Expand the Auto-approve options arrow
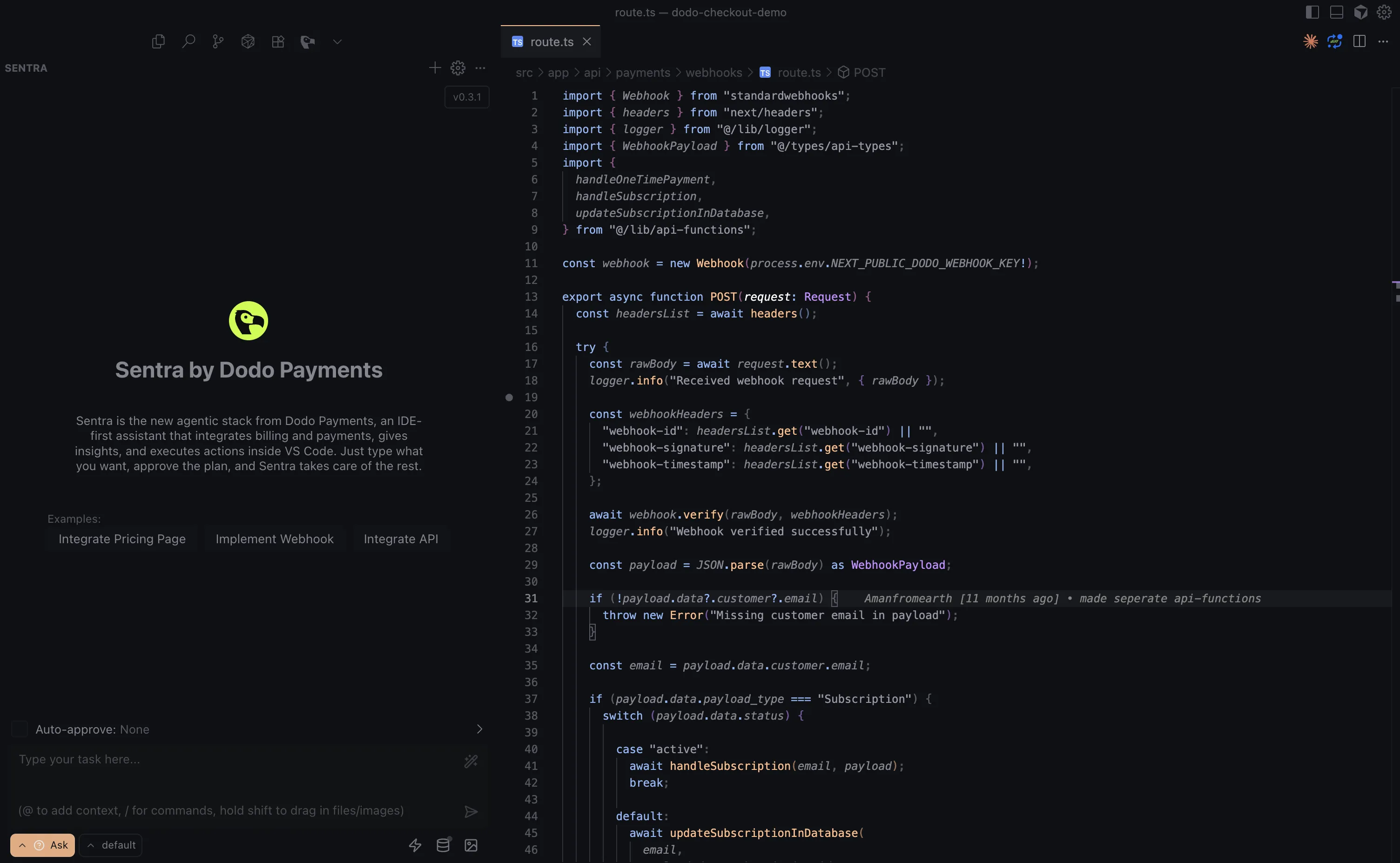Image resolution: width=1400 pixels, height=863 pixels. [479, 729]
